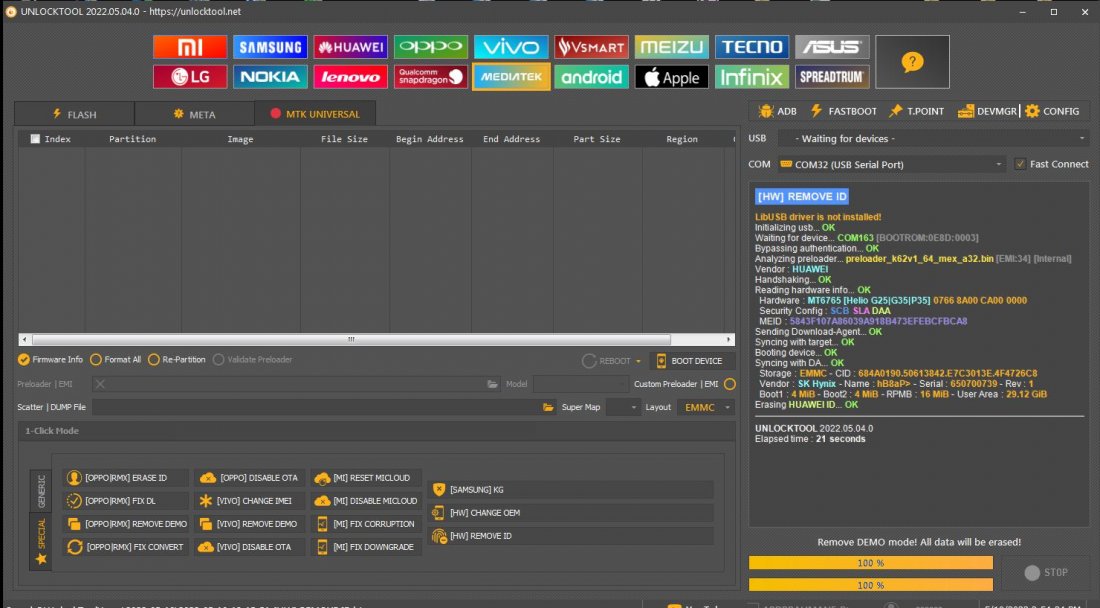Browse for preloader file folder icon
Image resolution: width=1100 pixels, height=608 pixels.
coord(492,384)
